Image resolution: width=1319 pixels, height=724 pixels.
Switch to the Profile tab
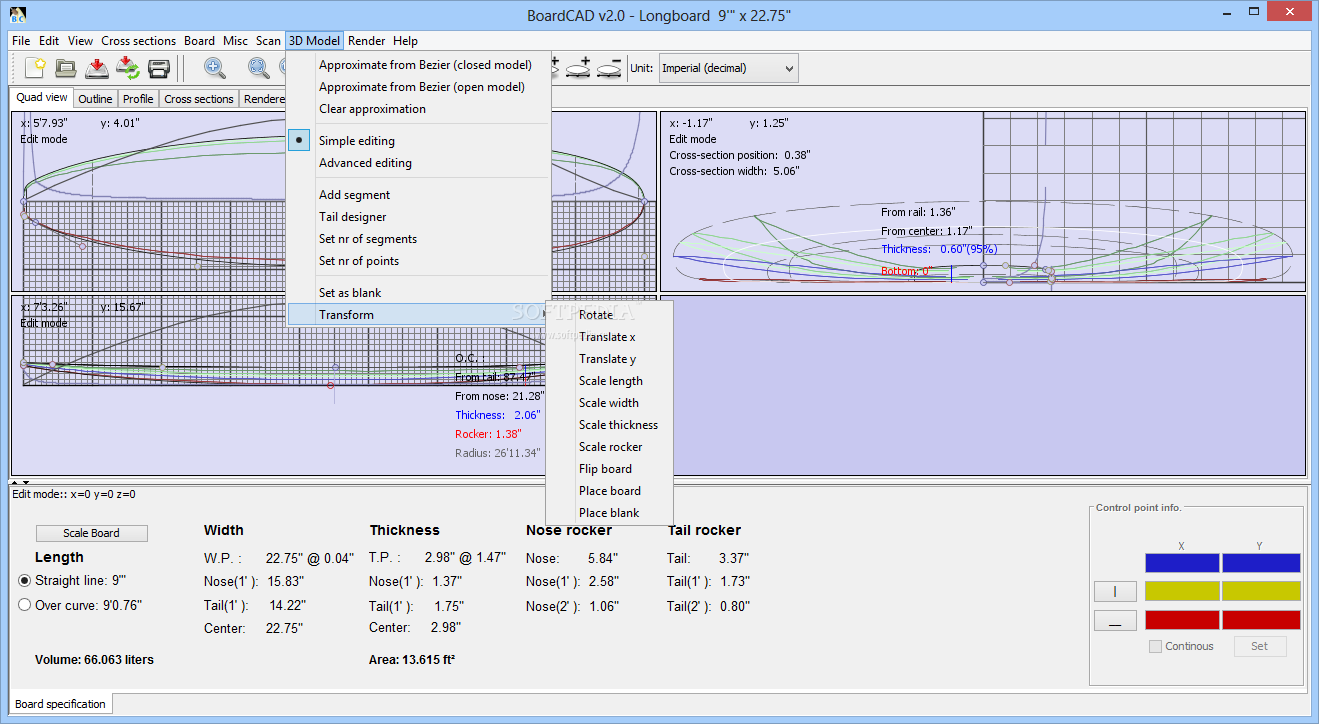click(138, 99)
